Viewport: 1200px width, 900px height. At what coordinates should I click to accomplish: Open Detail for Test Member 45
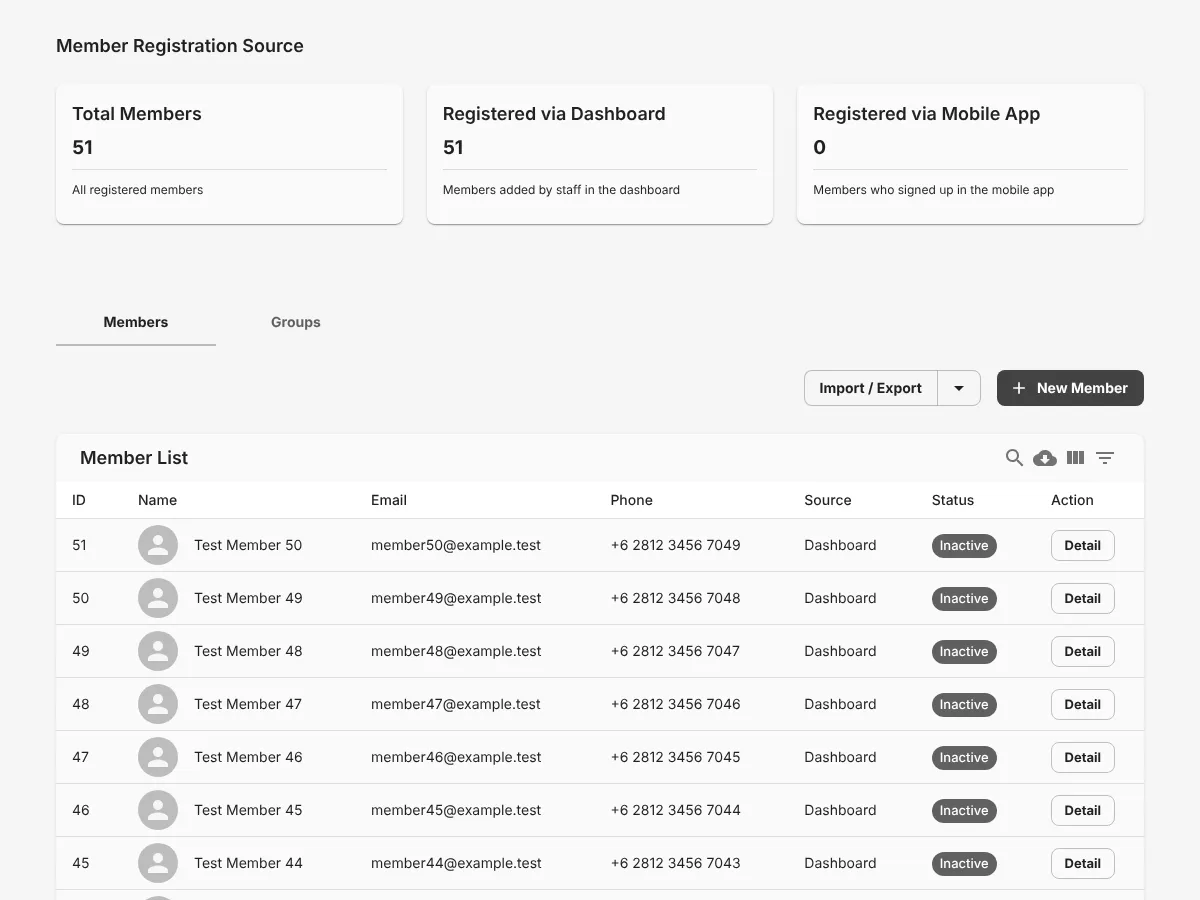1082,810
